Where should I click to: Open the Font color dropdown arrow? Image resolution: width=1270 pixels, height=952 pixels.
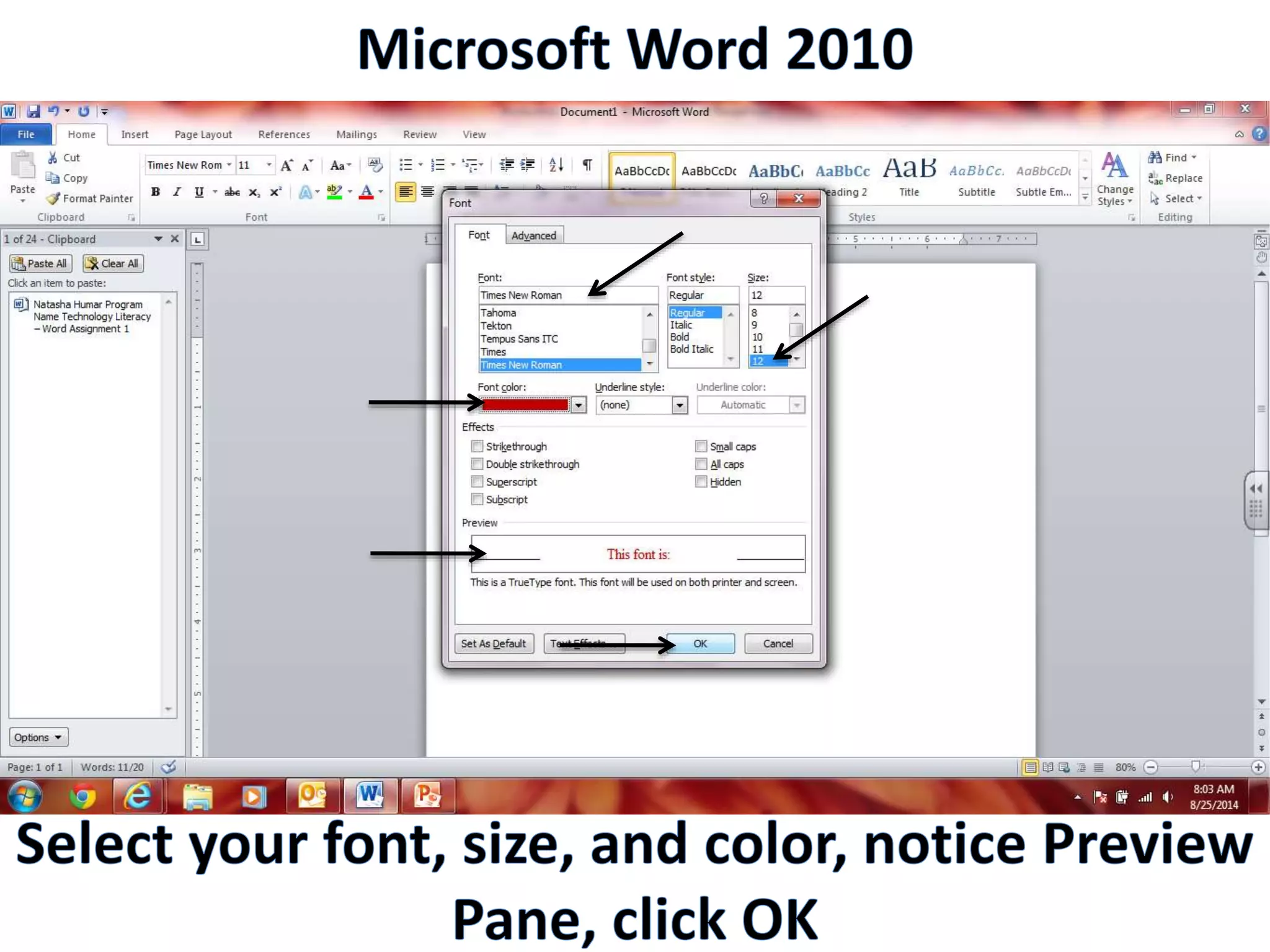(x=578, y=405)
